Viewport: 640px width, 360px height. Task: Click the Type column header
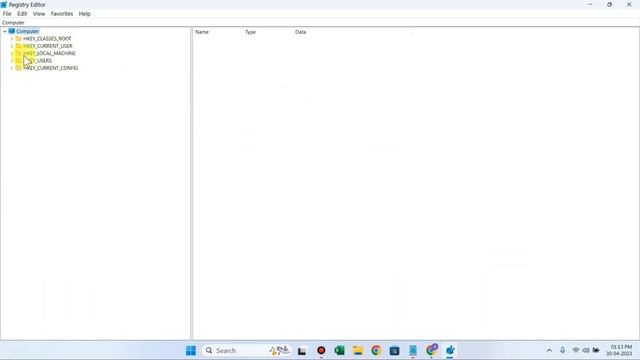(x=268, y=32)
